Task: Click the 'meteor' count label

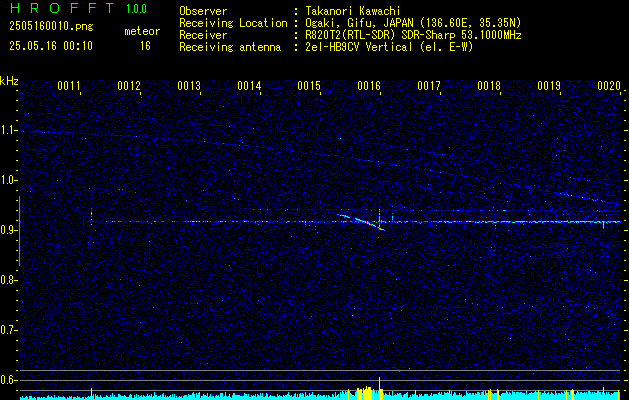Action: [142, 31]
